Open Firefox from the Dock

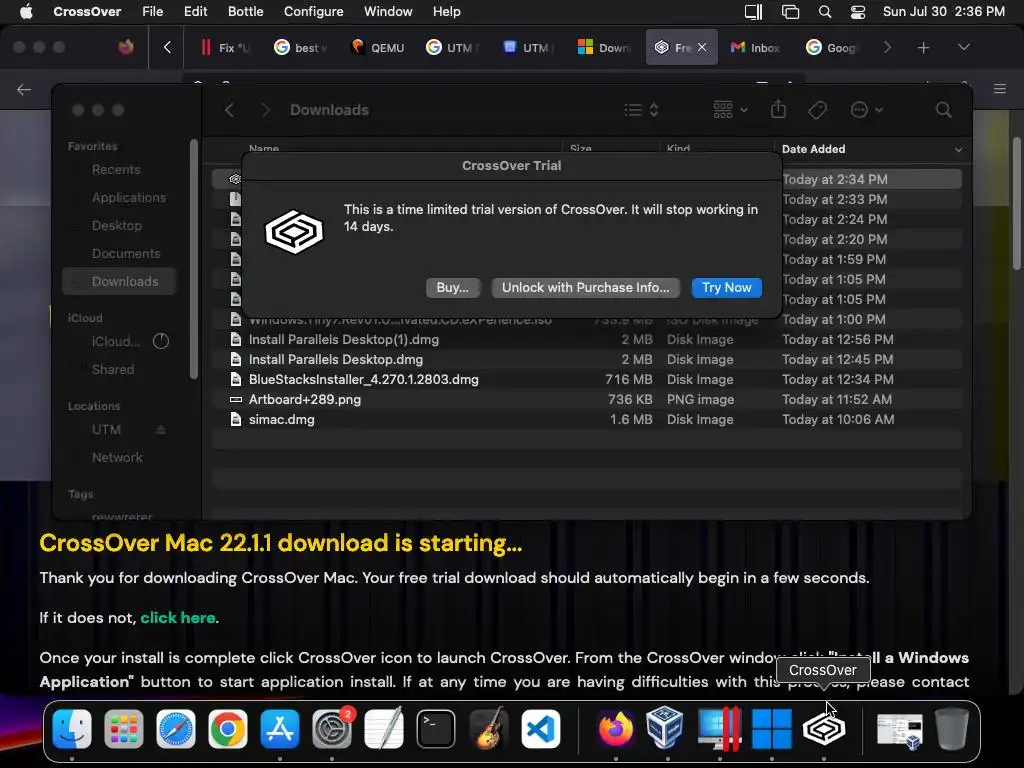615,728
